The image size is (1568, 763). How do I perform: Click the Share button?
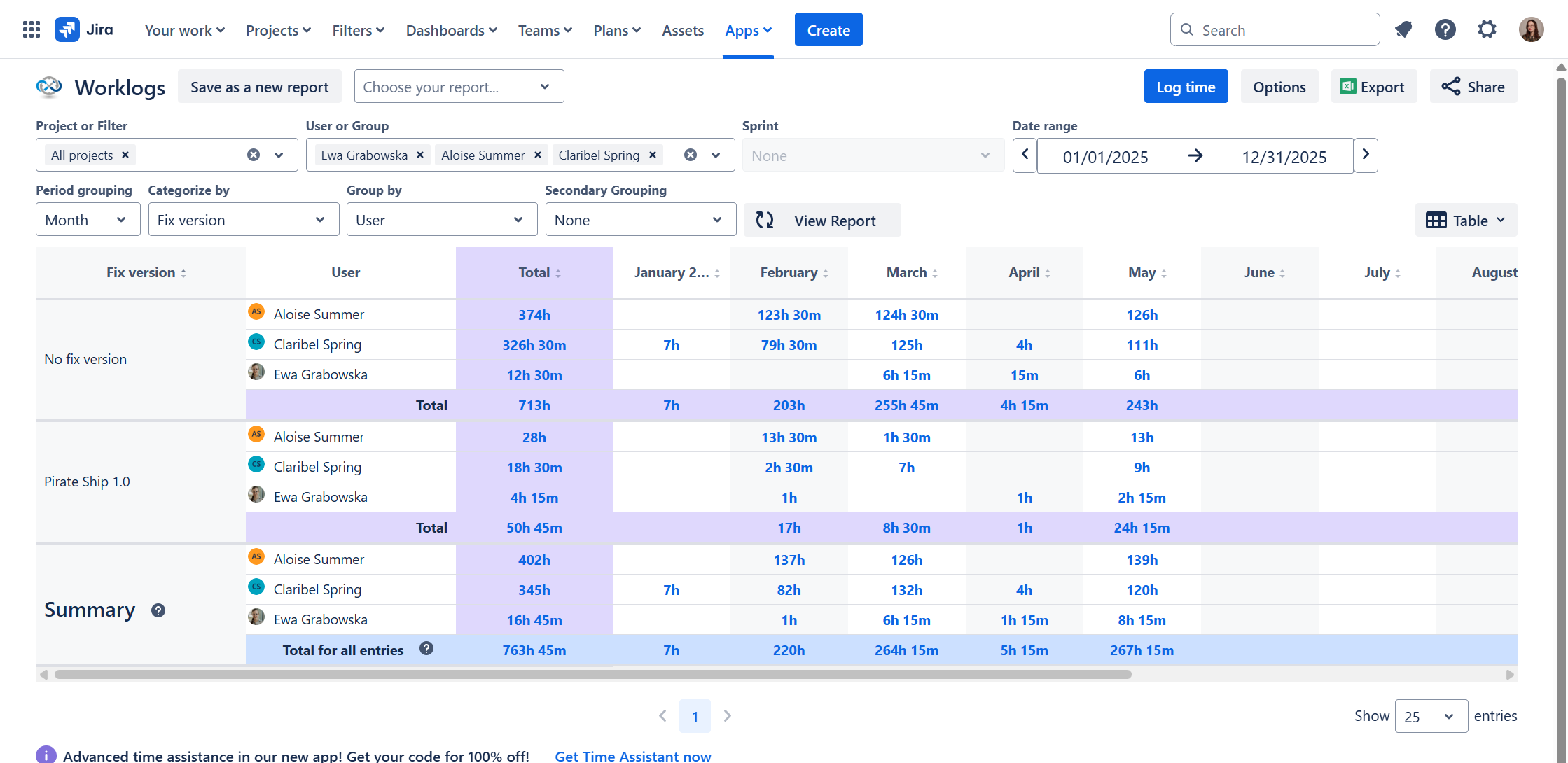pyautogui.click(x=1473, y=87)
